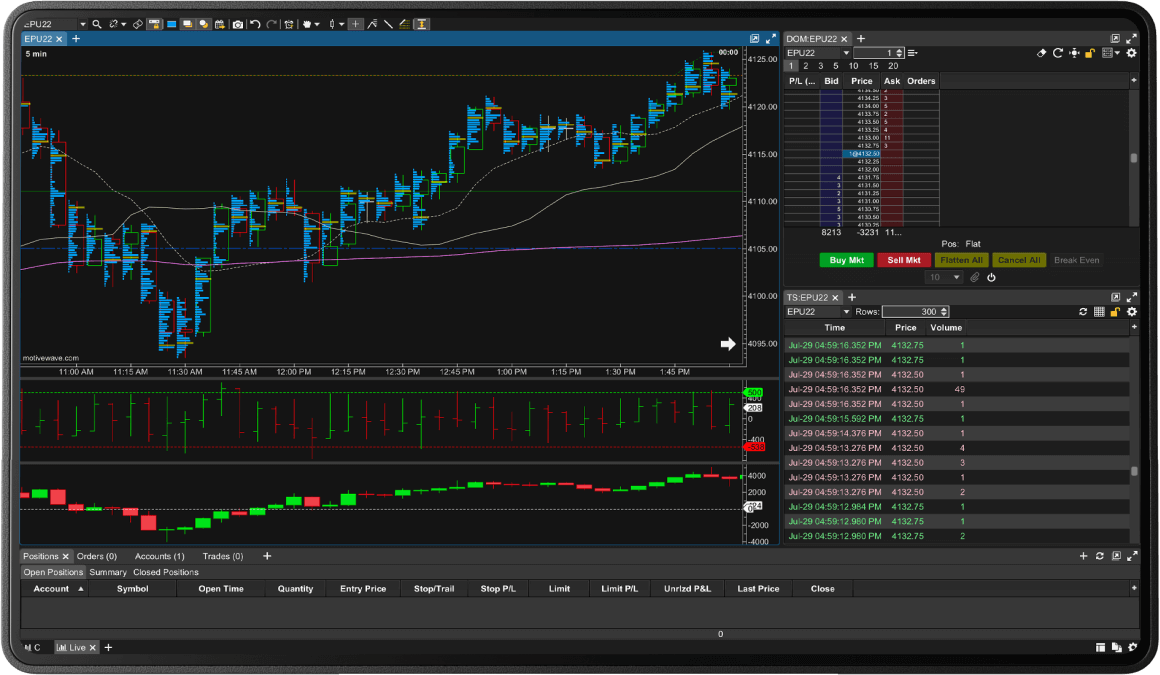Add a new chart tab with plus
Screen dimensions: 1160x675
coord(75,38)
